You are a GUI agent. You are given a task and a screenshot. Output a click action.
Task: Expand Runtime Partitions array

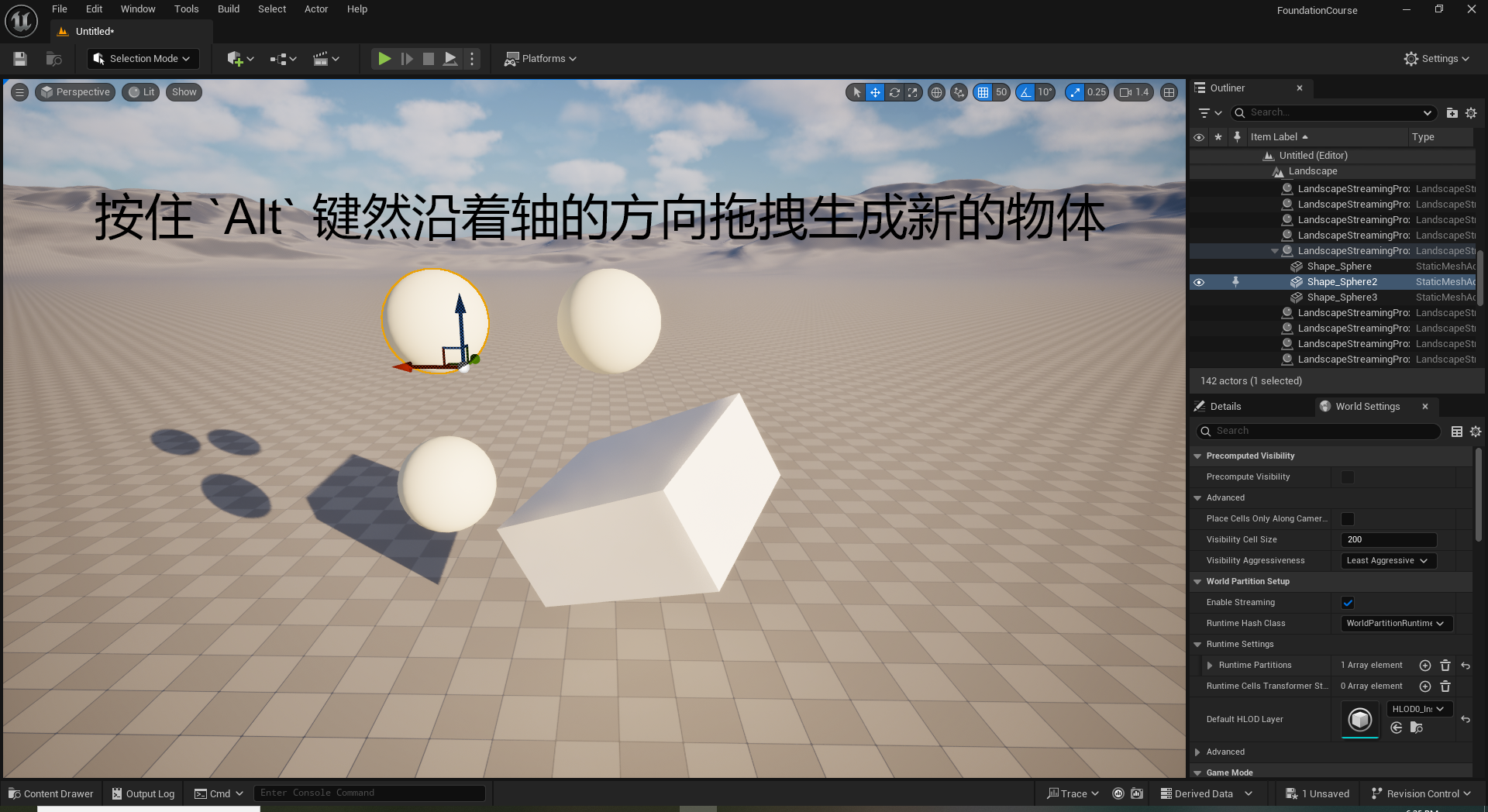[1209, 666]
